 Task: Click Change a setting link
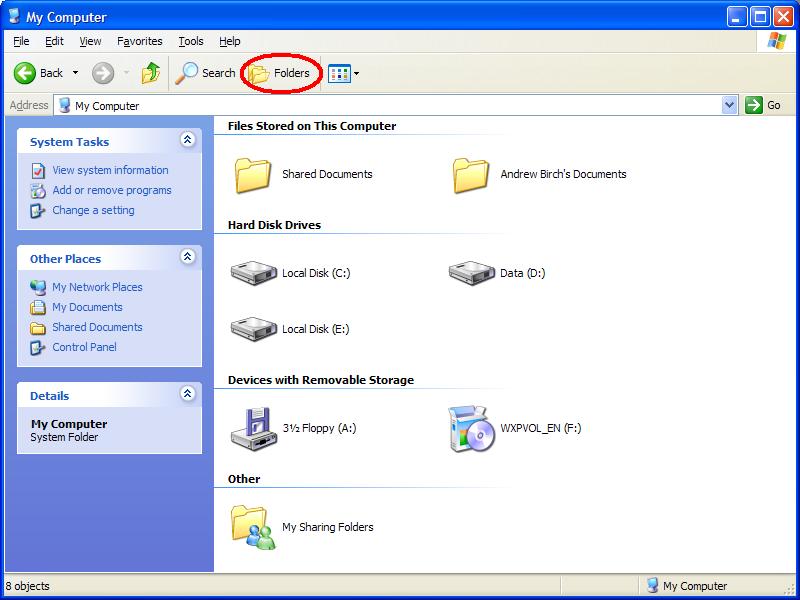(x=93, y=210)
